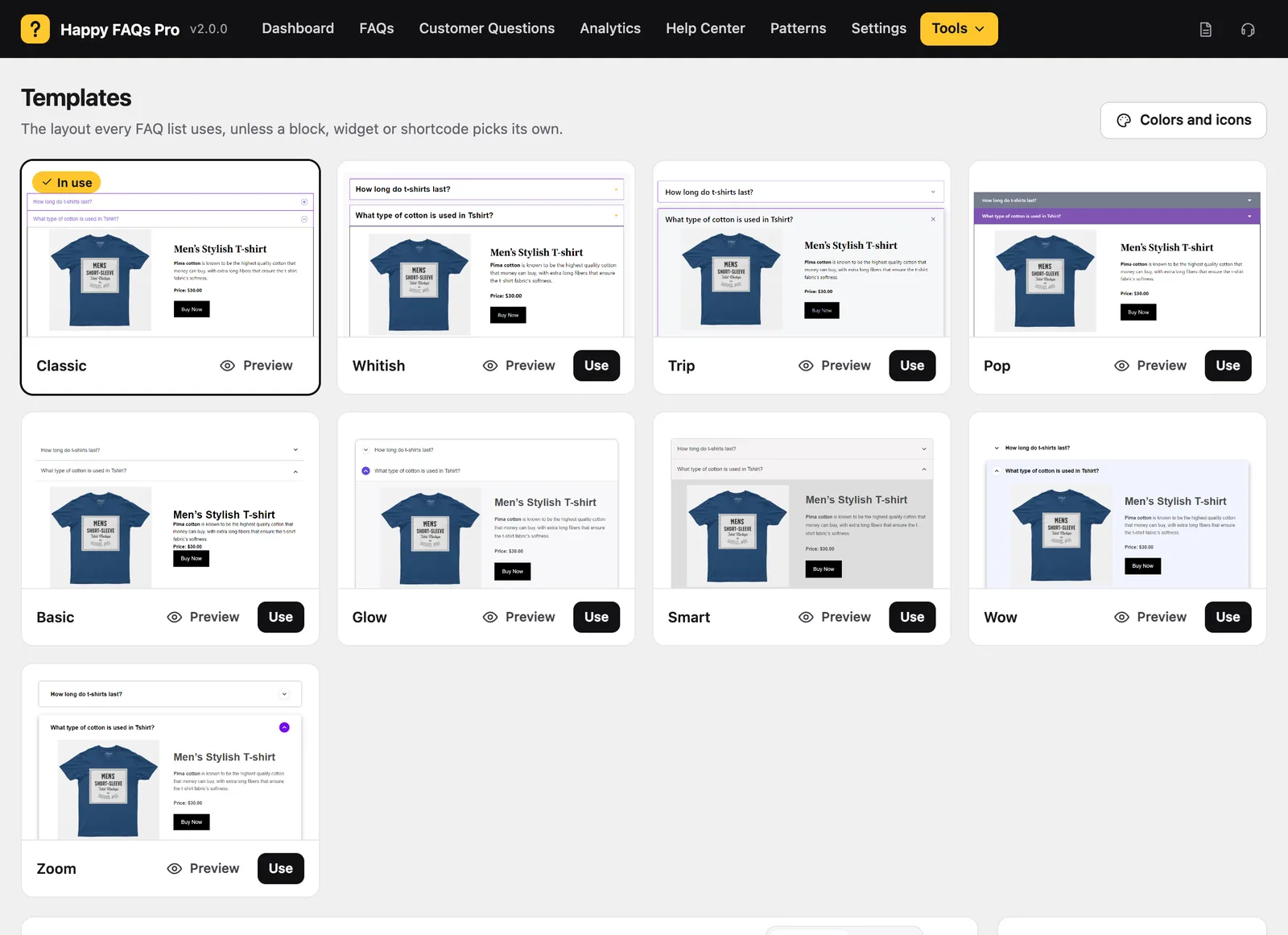Use the Wow template
Viewport: 1288px width, 935px height.
(1228, 617)
